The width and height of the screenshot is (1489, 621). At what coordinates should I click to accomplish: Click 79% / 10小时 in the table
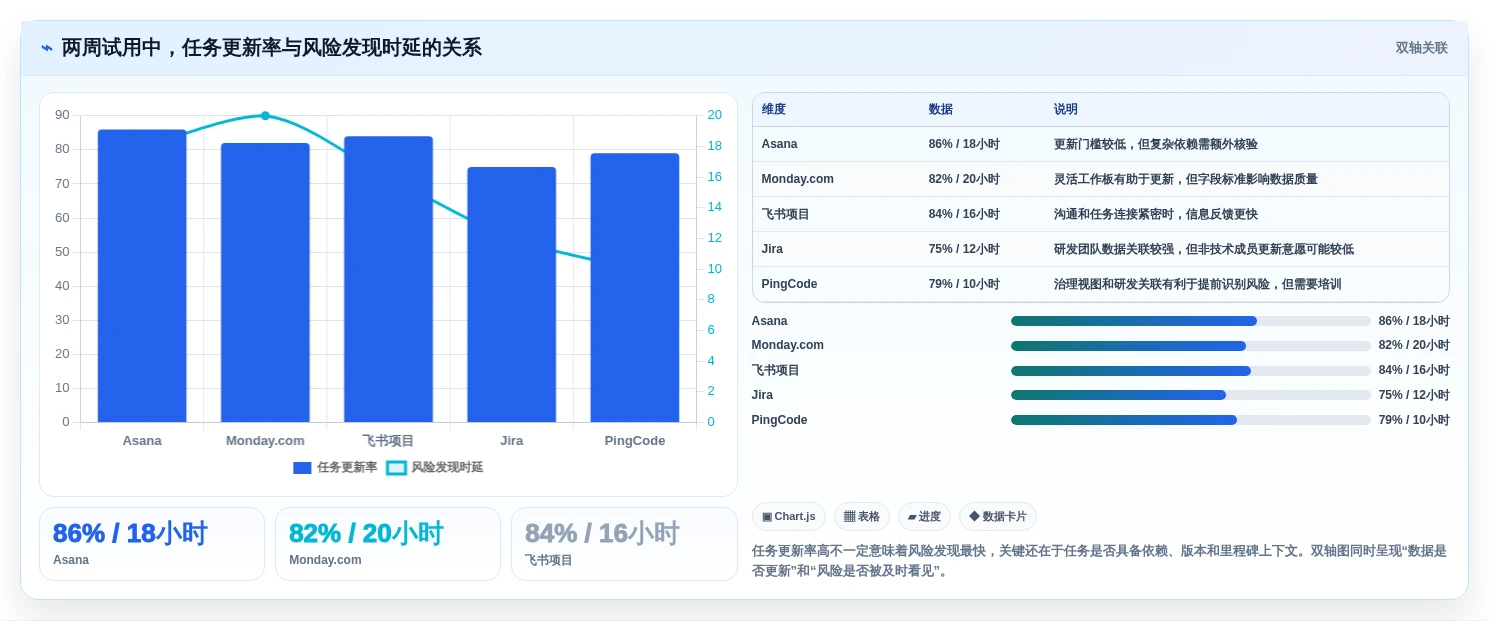(x=964, y=284)
